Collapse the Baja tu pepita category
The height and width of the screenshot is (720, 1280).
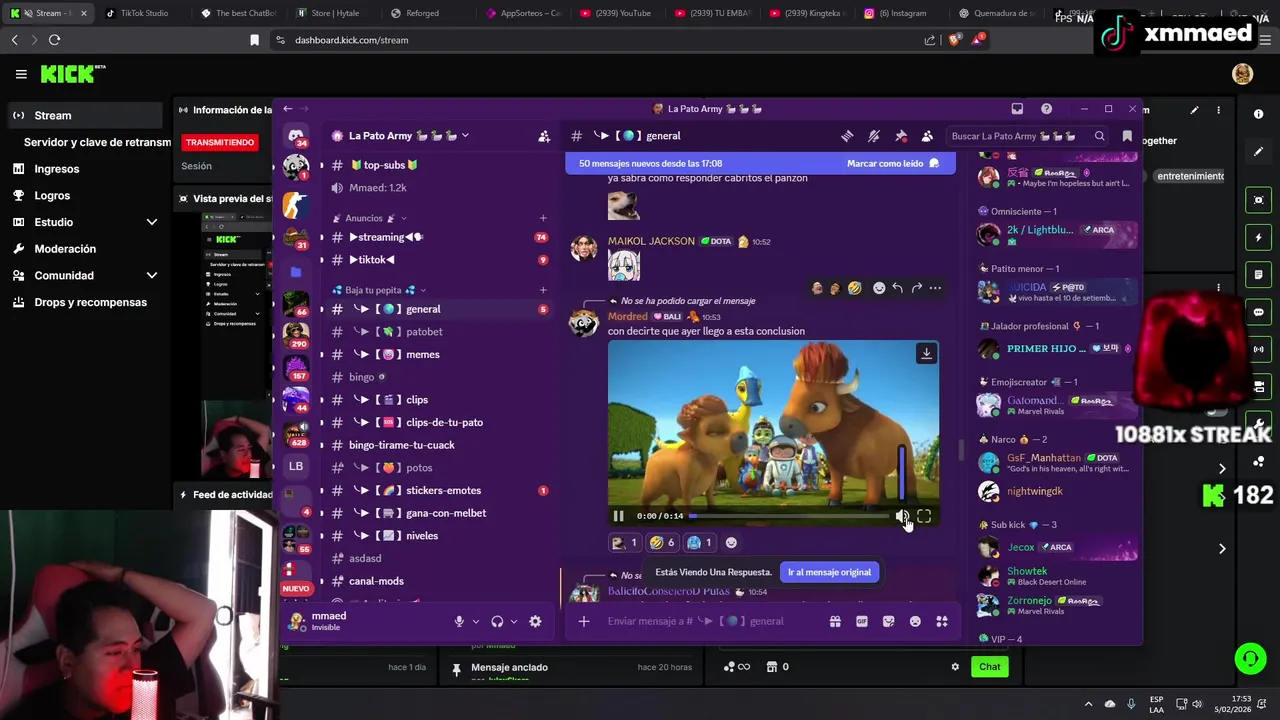click(x=380, y=290)
